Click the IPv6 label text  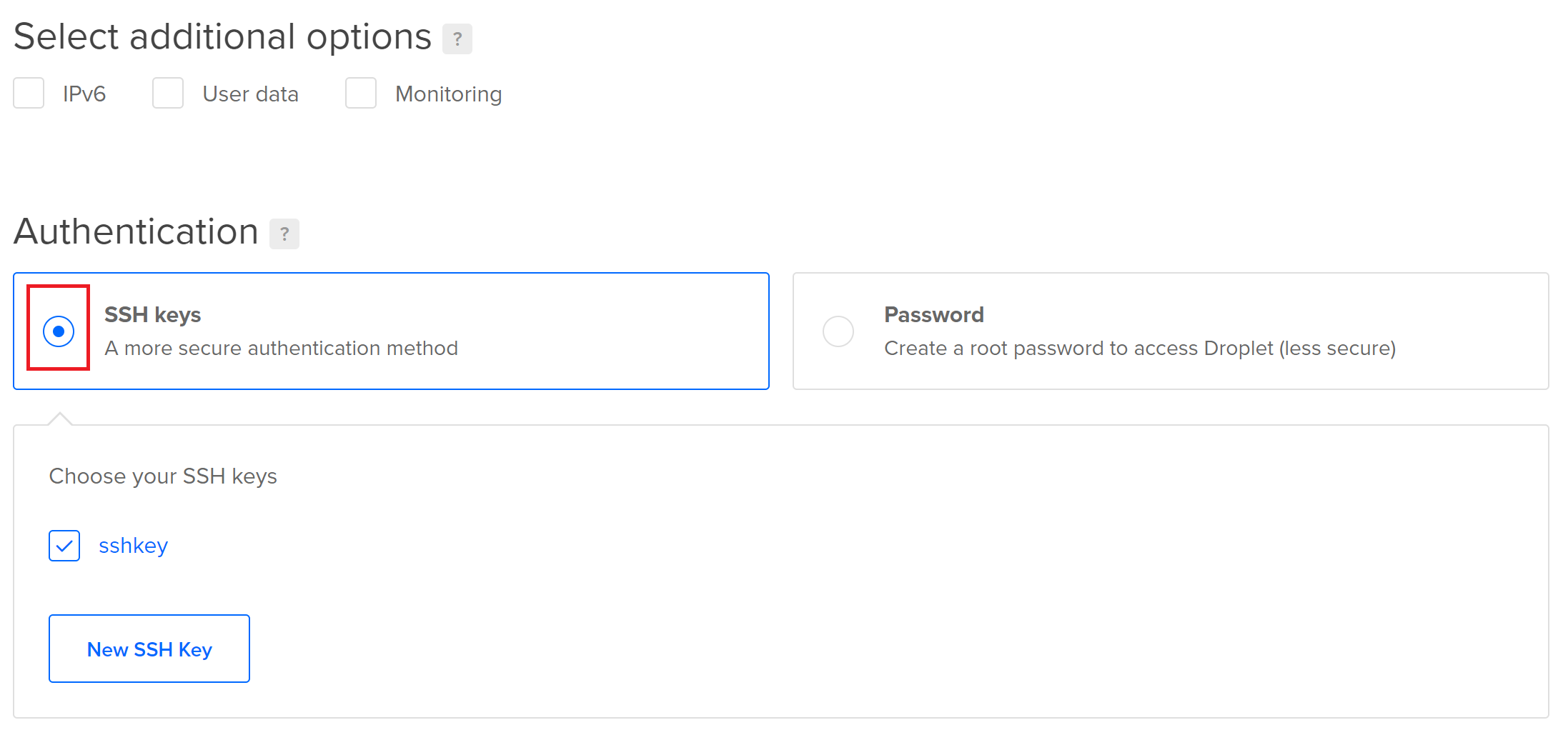tap(84, 94)
